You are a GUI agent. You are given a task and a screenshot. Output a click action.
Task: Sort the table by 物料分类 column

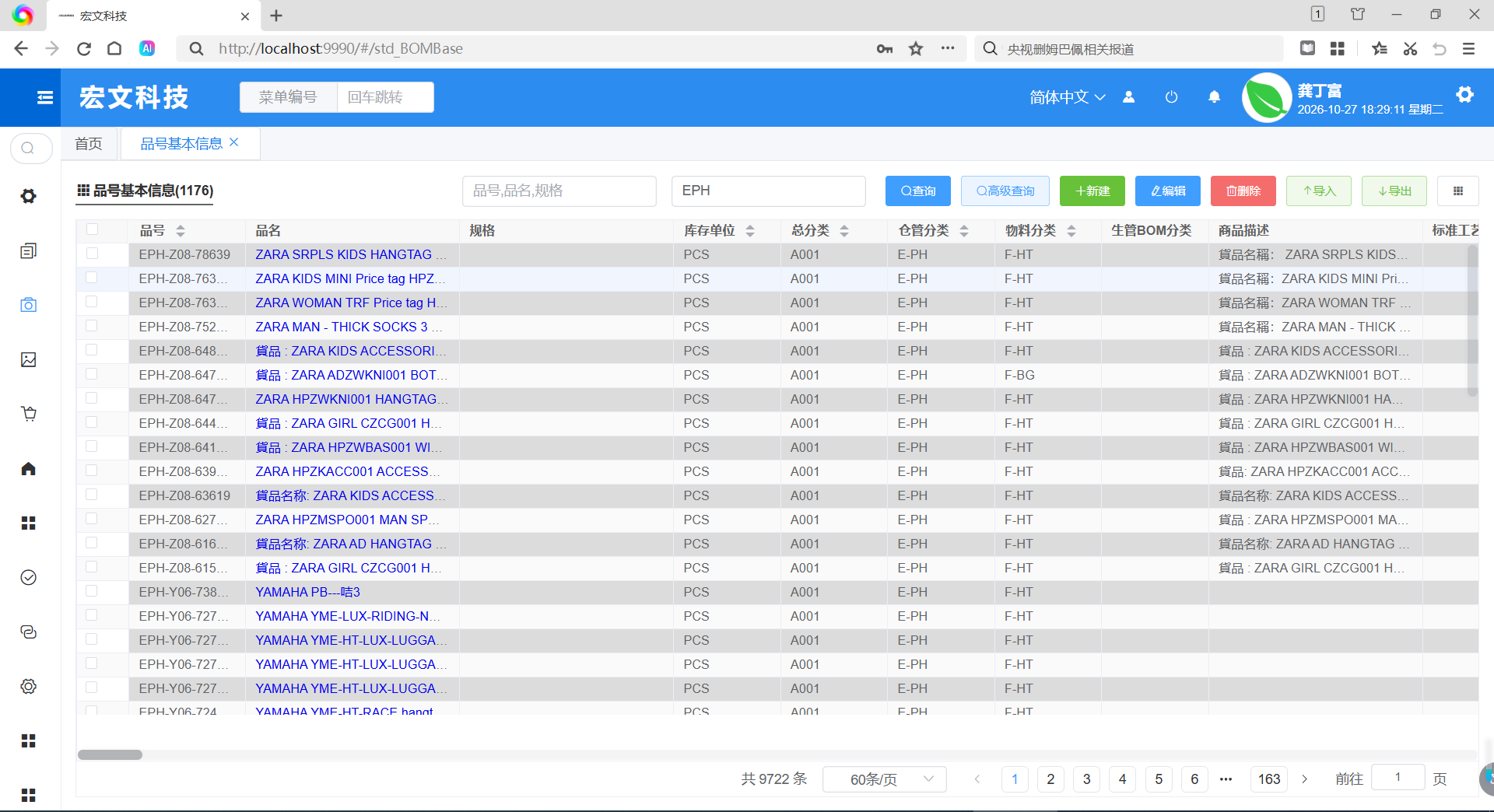1071,231
